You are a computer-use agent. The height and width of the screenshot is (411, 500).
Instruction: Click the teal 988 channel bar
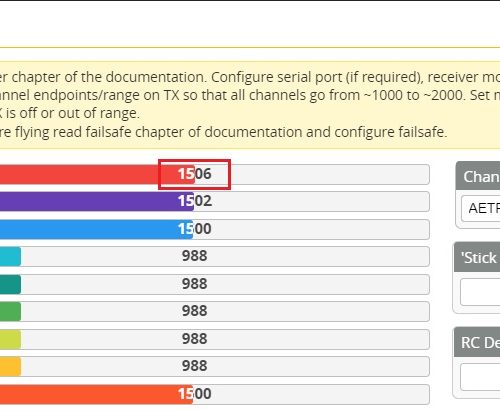215,284
